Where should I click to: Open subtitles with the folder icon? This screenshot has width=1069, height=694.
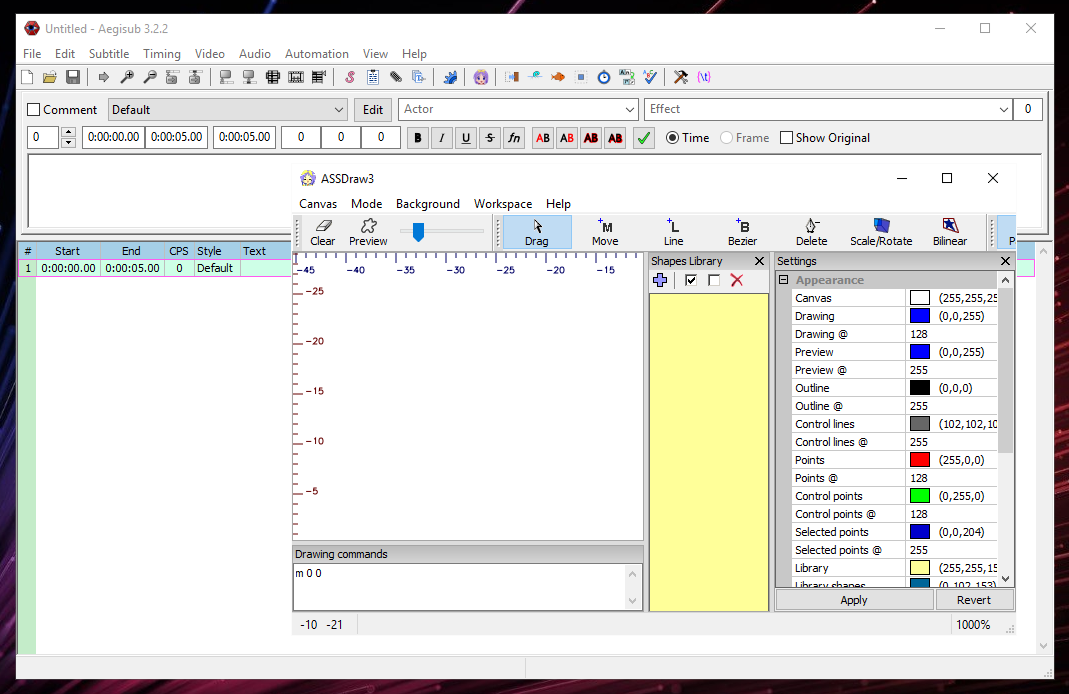(x=50, y=77)
